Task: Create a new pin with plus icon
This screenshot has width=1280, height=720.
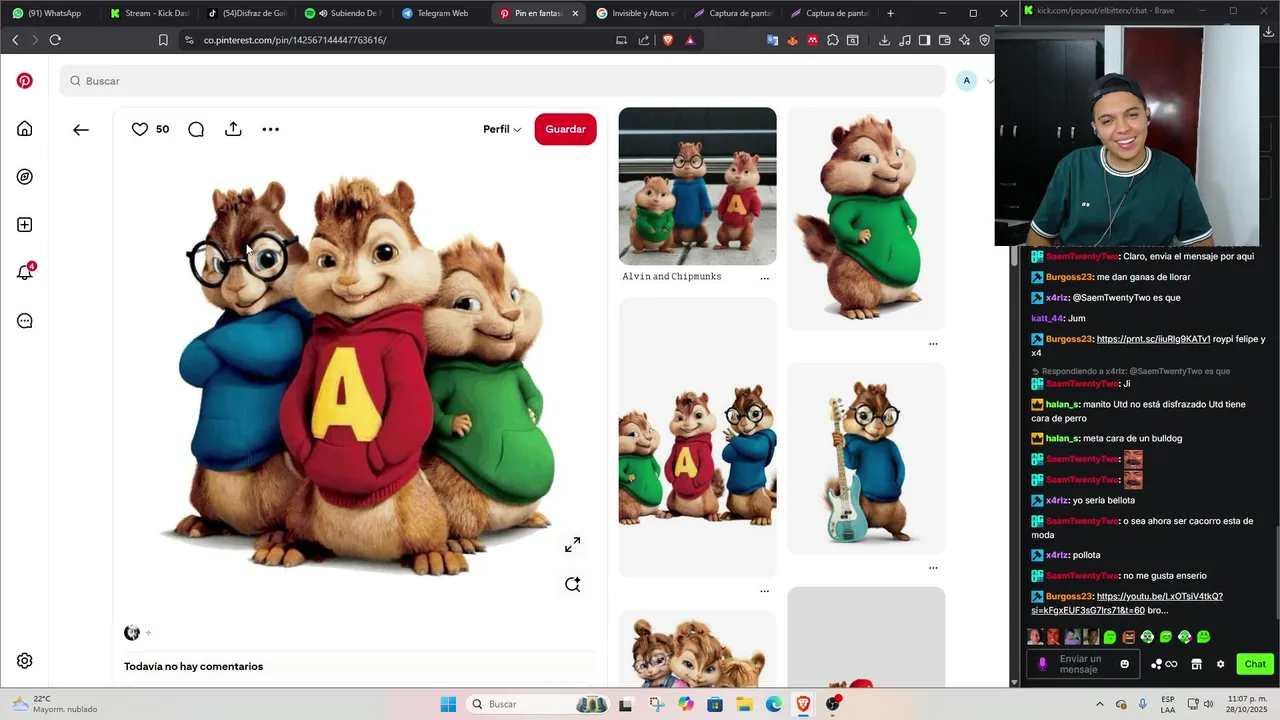Action: pyautogui.click(x=25, y=225)
